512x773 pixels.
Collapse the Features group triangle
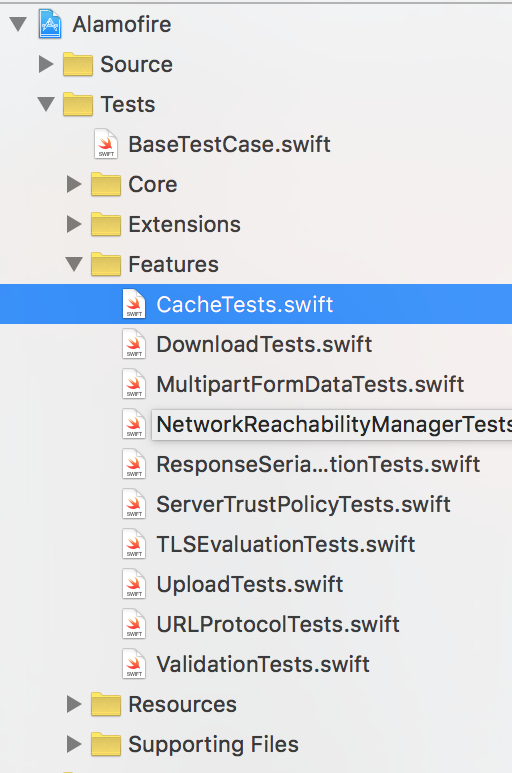pos(74,264)
